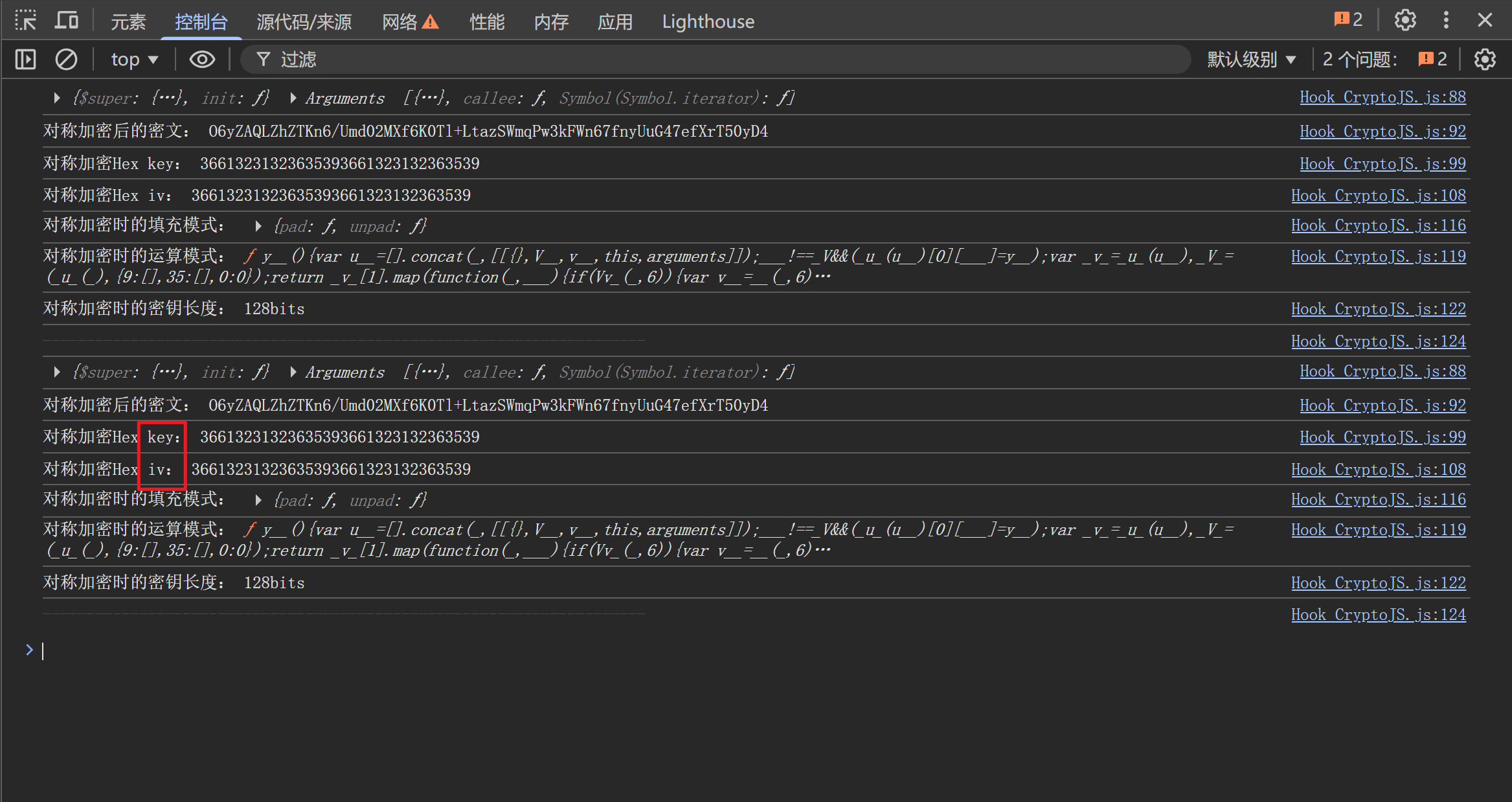
Task: Switch to the 内存 tab
Action: tap(551, 21)
